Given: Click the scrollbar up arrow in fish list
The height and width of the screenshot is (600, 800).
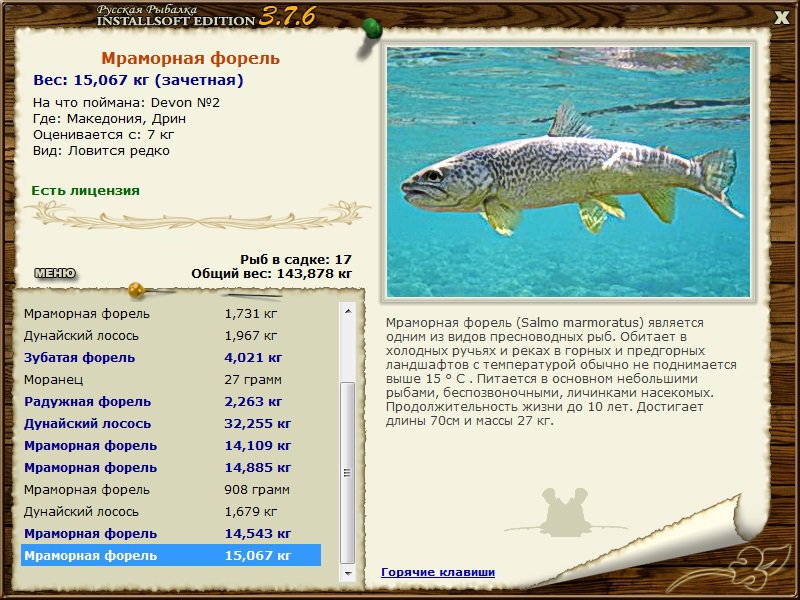Looking at the screenshot, I should [348, 311].
